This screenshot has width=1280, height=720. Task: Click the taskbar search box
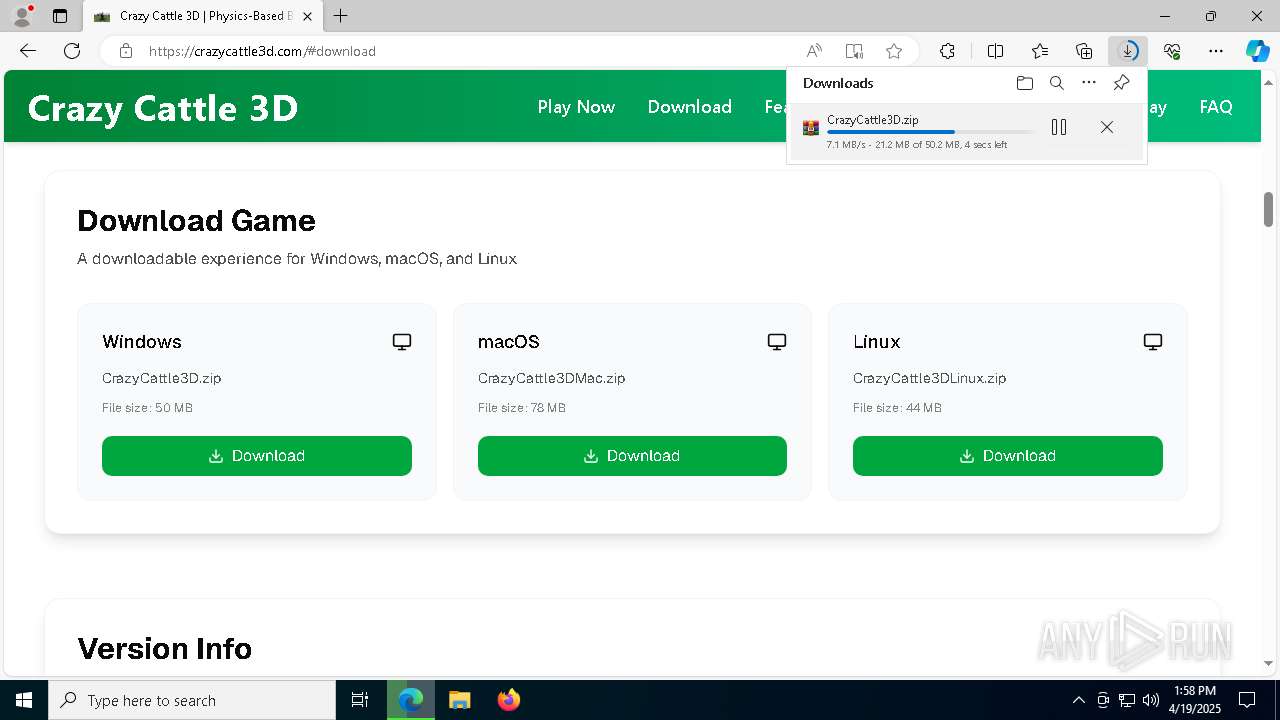[192, 700]
